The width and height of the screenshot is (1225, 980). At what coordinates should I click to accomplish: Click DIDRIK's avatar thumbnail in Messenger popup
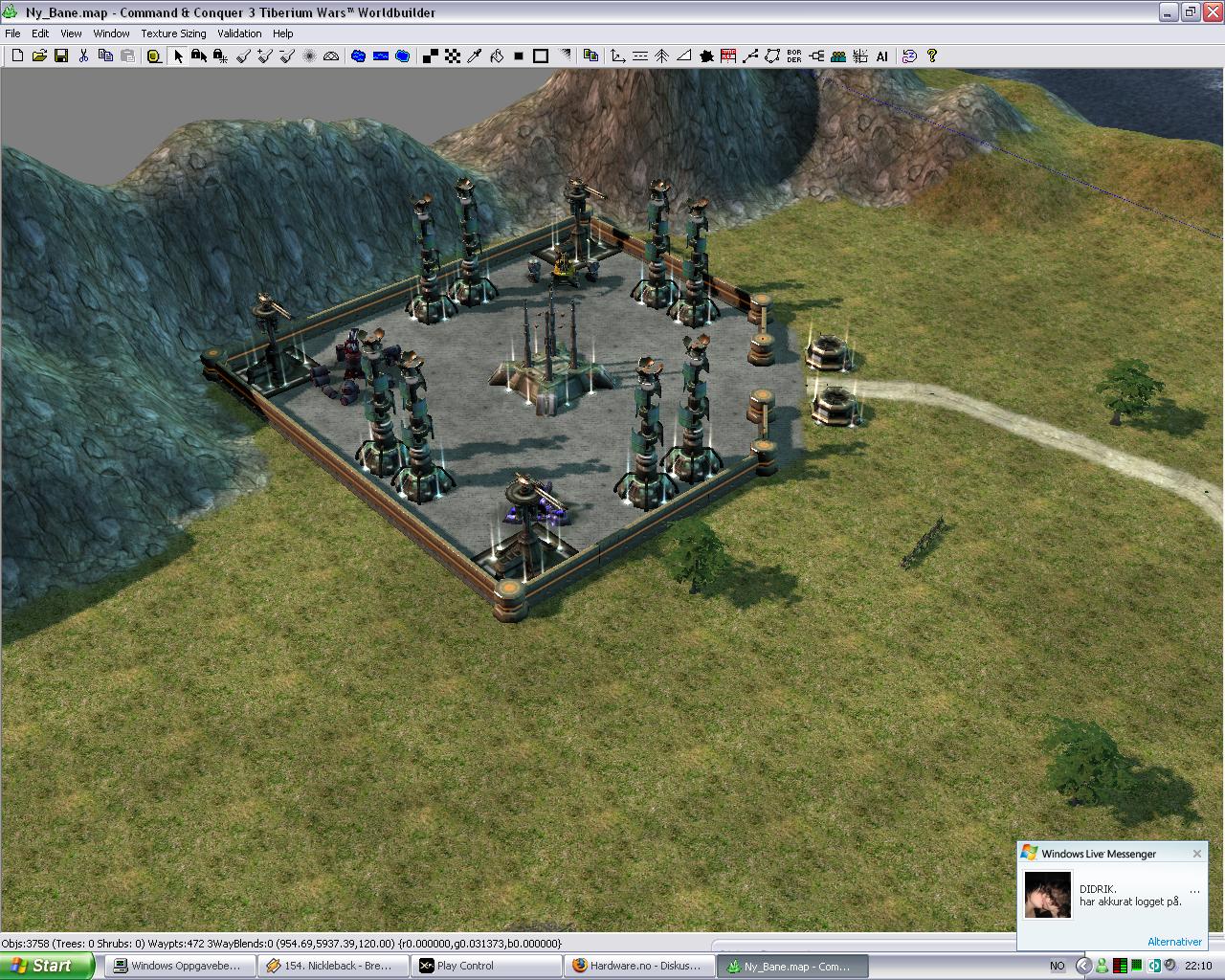click(1047, 895)
